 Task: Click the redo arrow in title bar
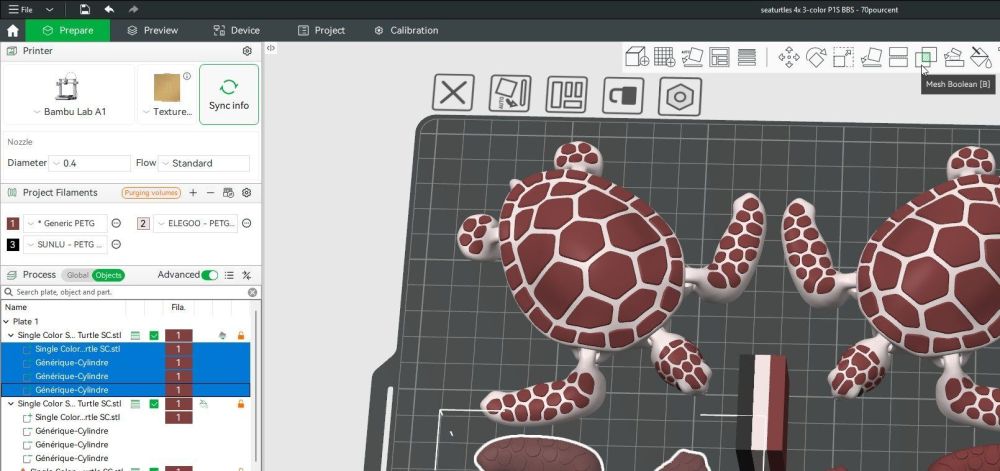[x=133, y=10]
